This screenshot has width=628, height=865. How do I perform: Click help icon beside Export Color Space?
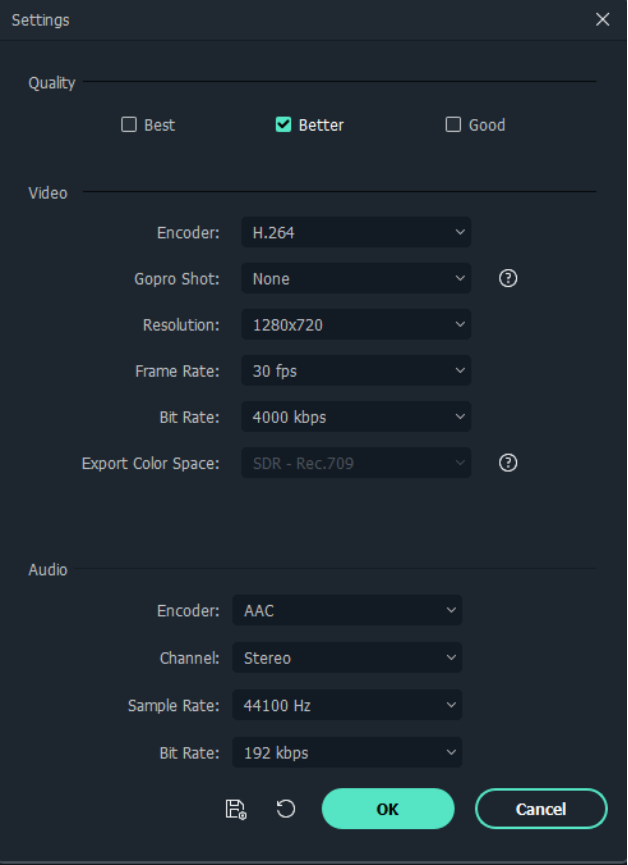click(508, 463)
